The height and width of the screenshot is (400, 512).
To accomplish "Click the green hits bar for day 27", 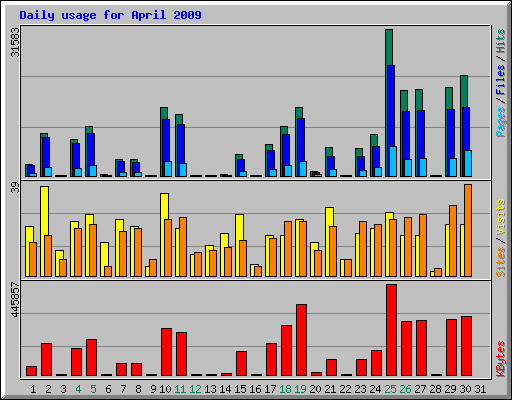I will pos(419,100).
